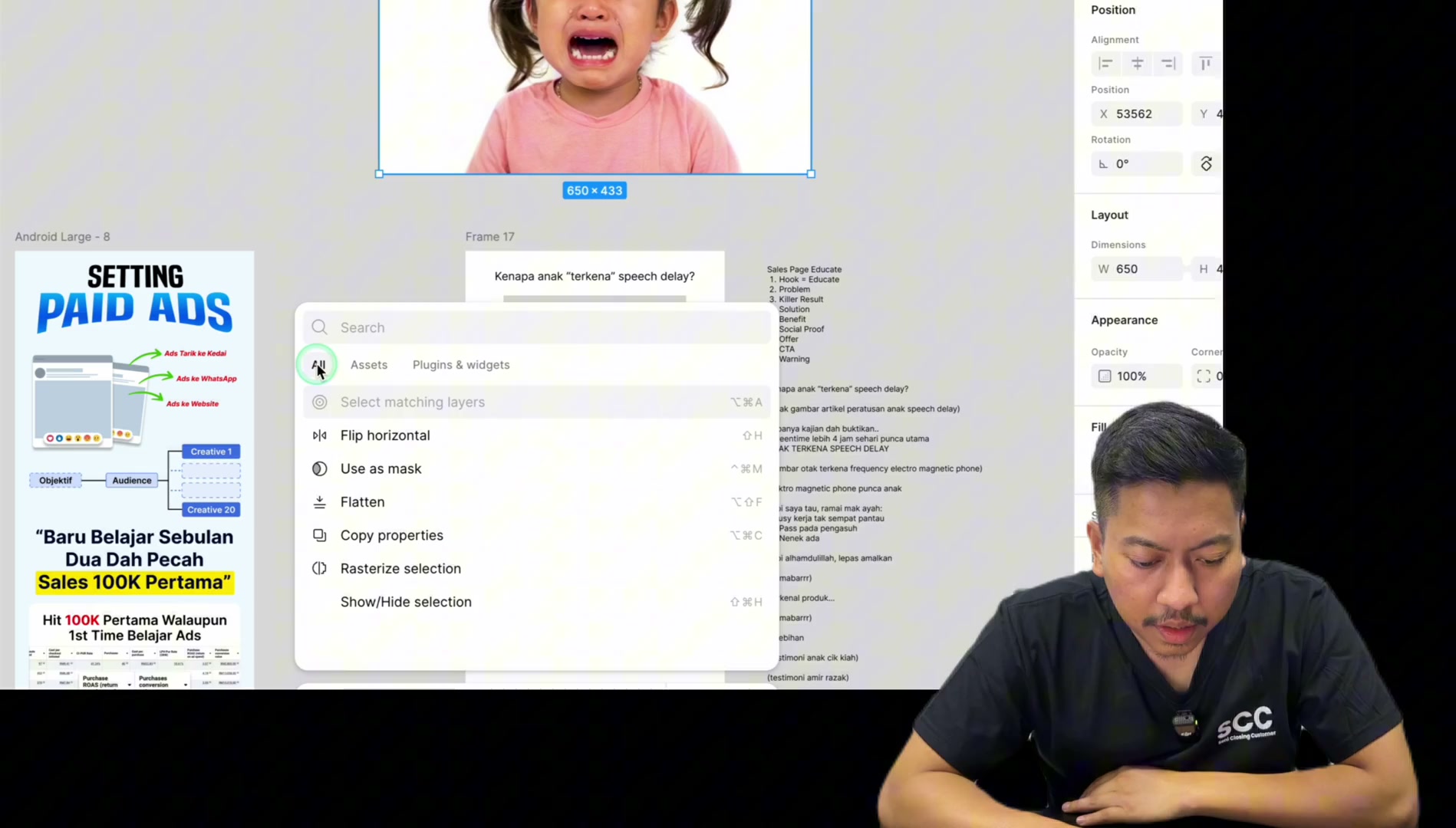The height and width of the screenshot is (828, 1456).
Task: Click the Position section header
Action: (1113, 10)
